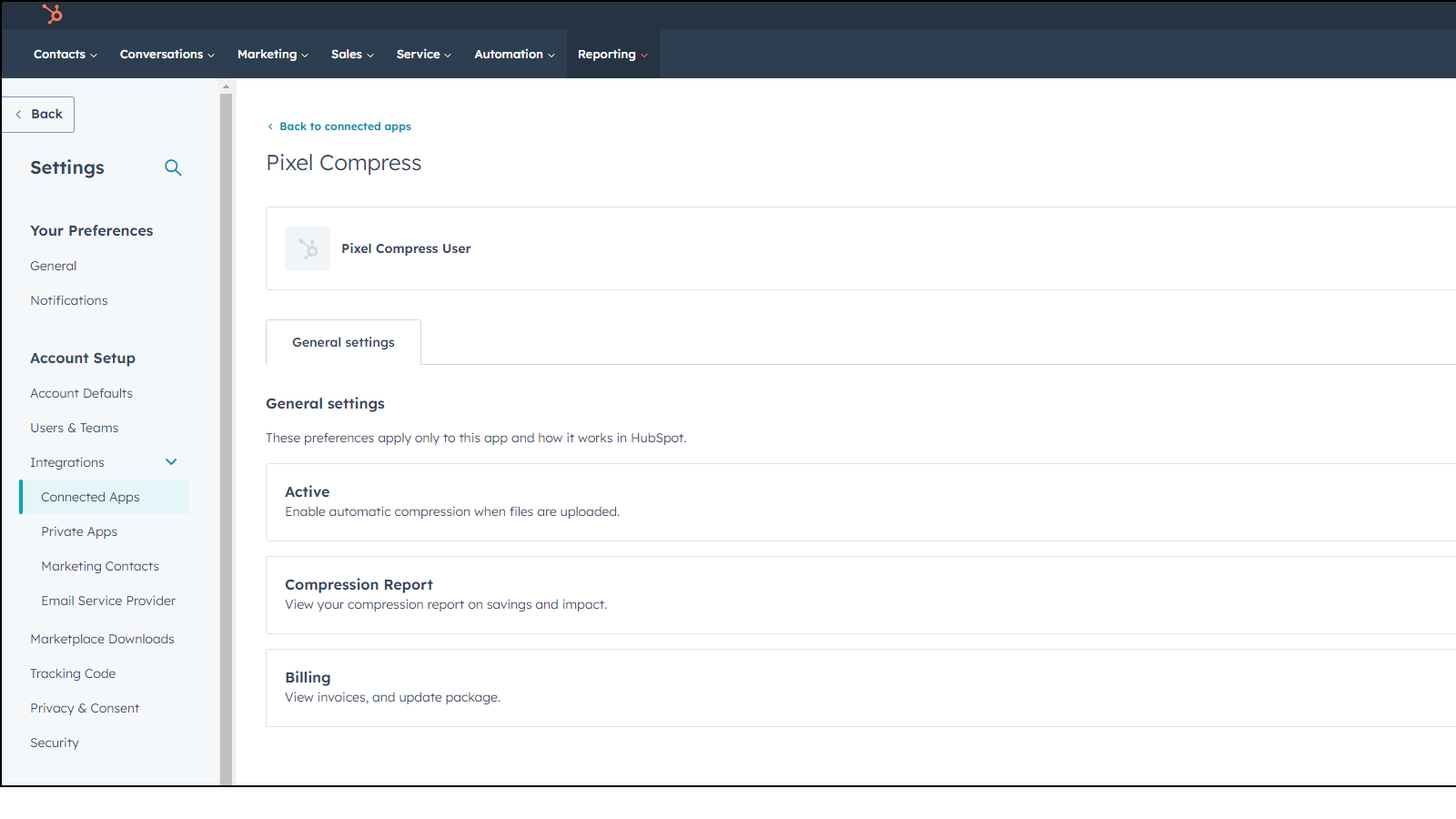This screenshot has height=819, width=1456.
Task: Click the HubSpot sprocket logo
Action: coord(50,14)
